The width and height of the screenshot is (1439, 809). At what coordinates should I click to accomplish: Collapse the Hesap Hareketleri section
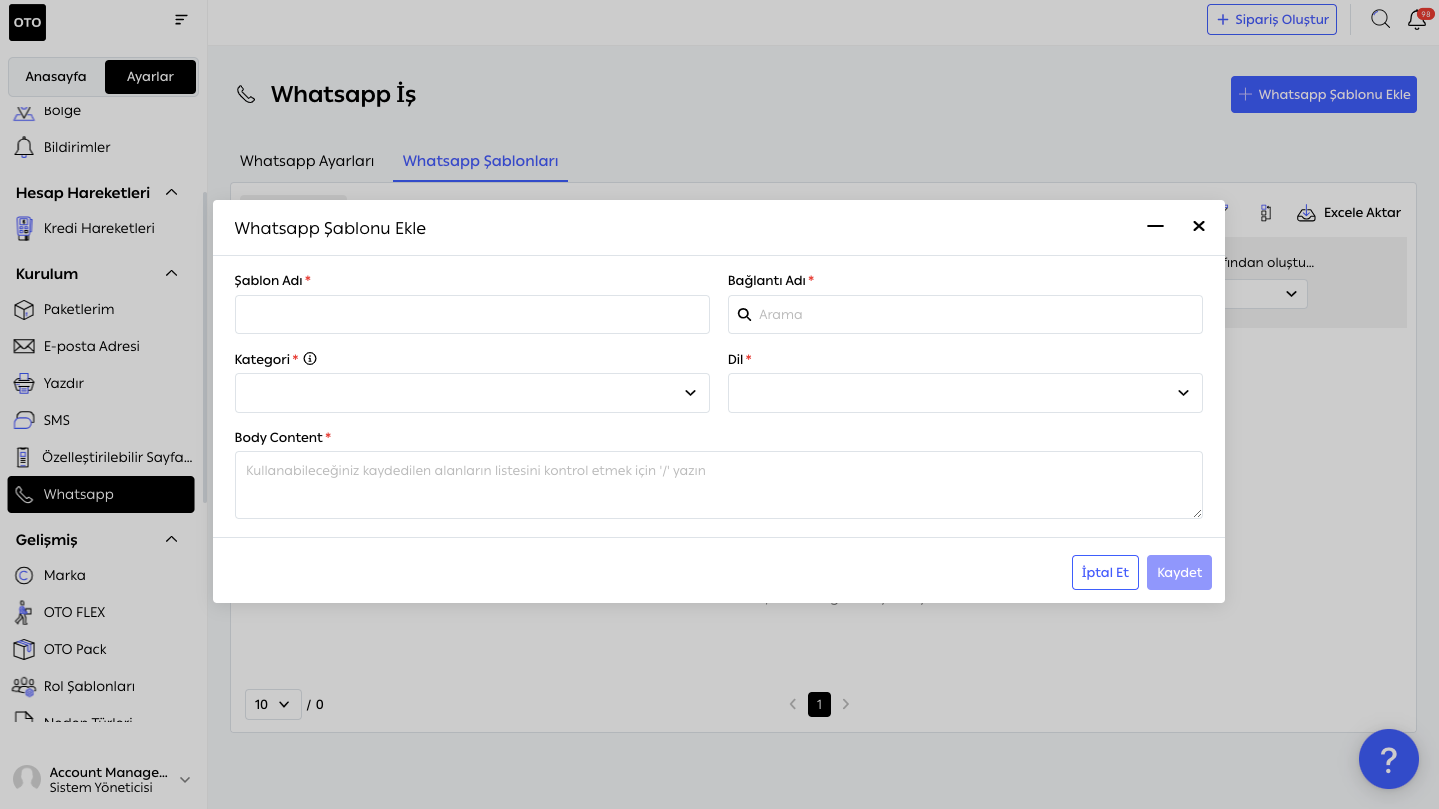tap(171, 192)
